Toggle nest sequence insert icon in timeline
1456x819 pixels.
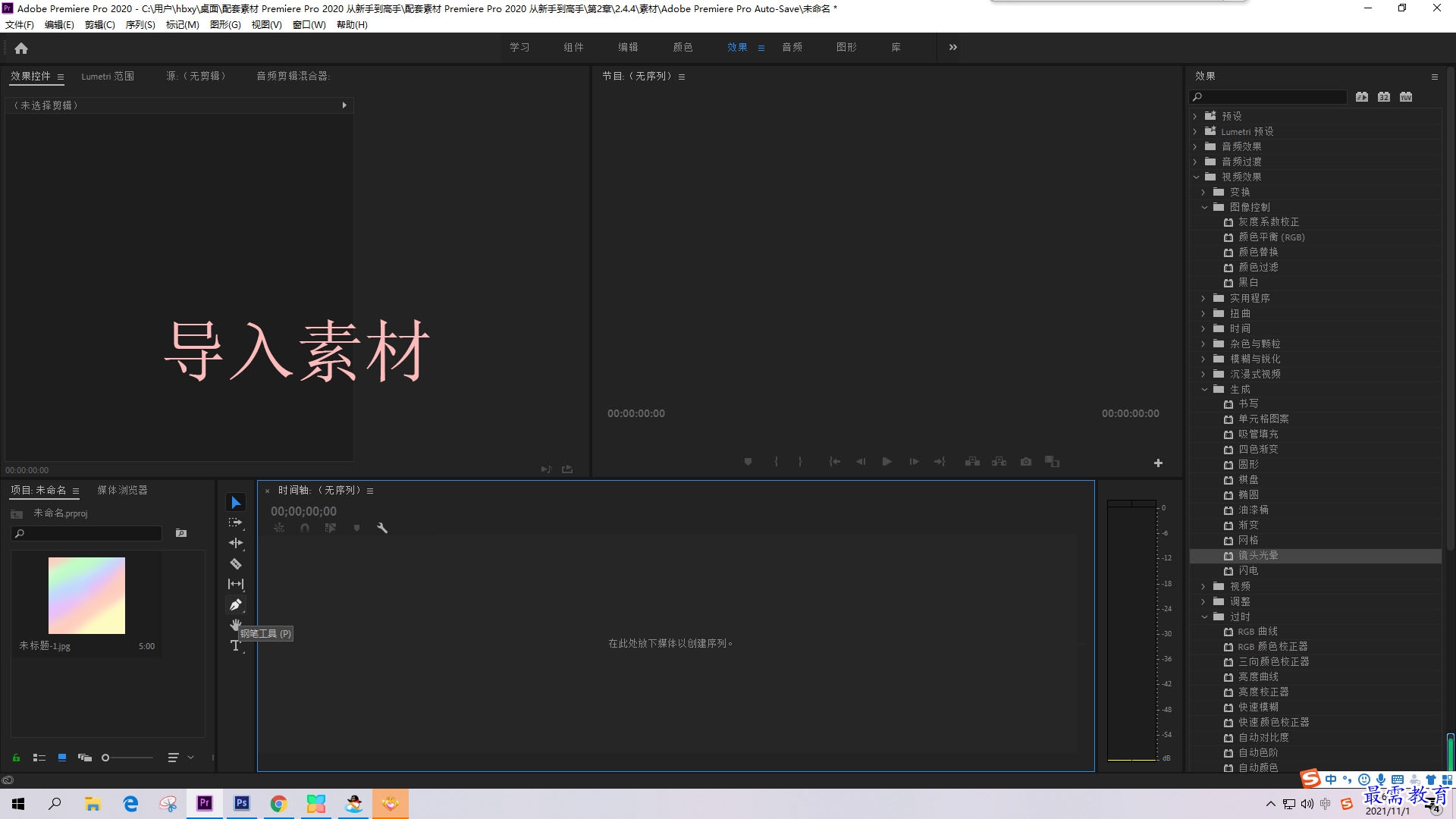(x=279, y=529)
